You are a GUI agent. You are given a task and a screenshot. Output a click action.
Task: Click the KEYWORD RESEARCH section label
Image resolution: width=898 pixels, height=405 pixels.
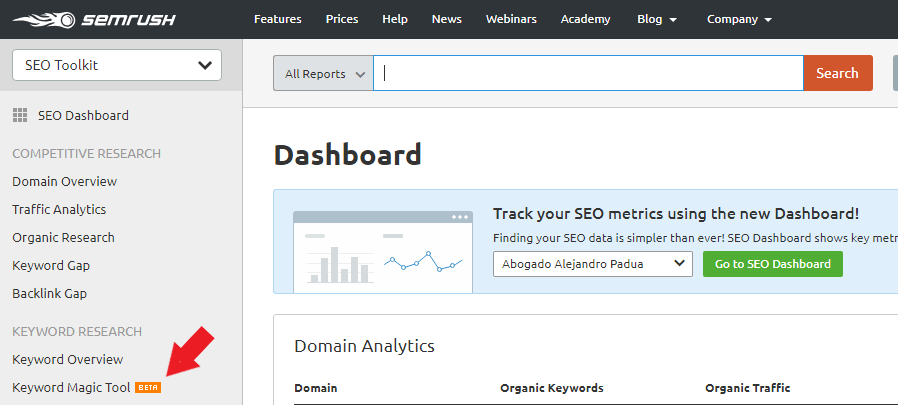click(77, 332)
